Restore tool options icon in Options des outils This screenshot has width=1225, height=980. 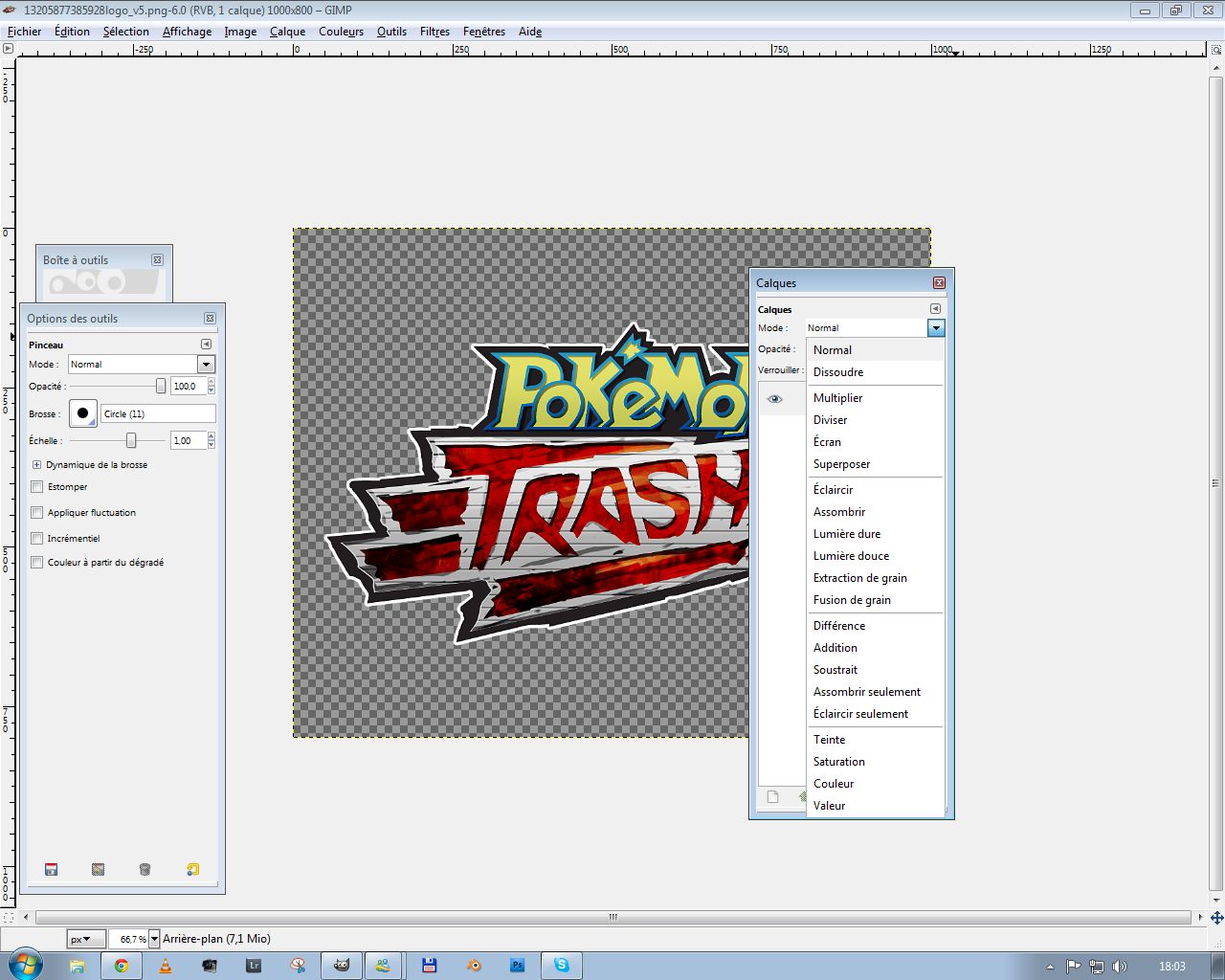pyautogui.click(x=98, y=869)
